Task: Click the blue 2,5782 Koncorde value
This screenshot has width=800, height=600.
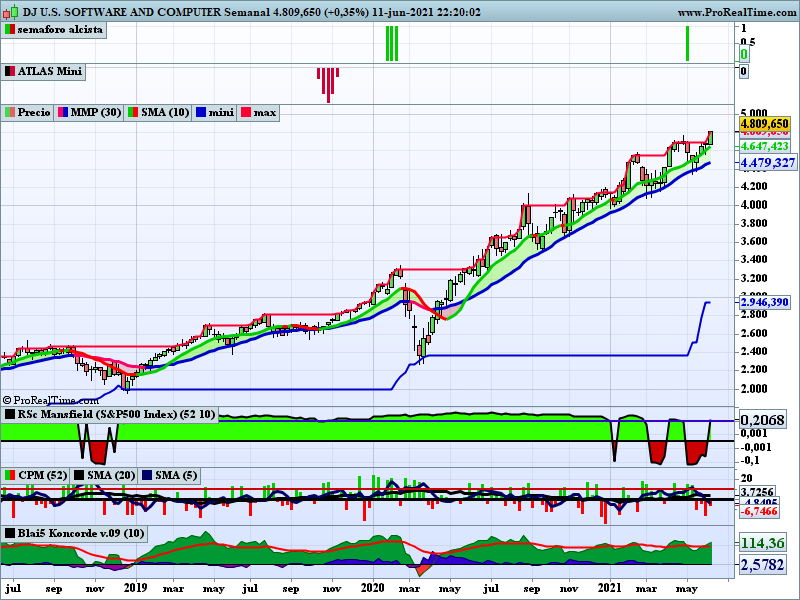Action: 762,565
